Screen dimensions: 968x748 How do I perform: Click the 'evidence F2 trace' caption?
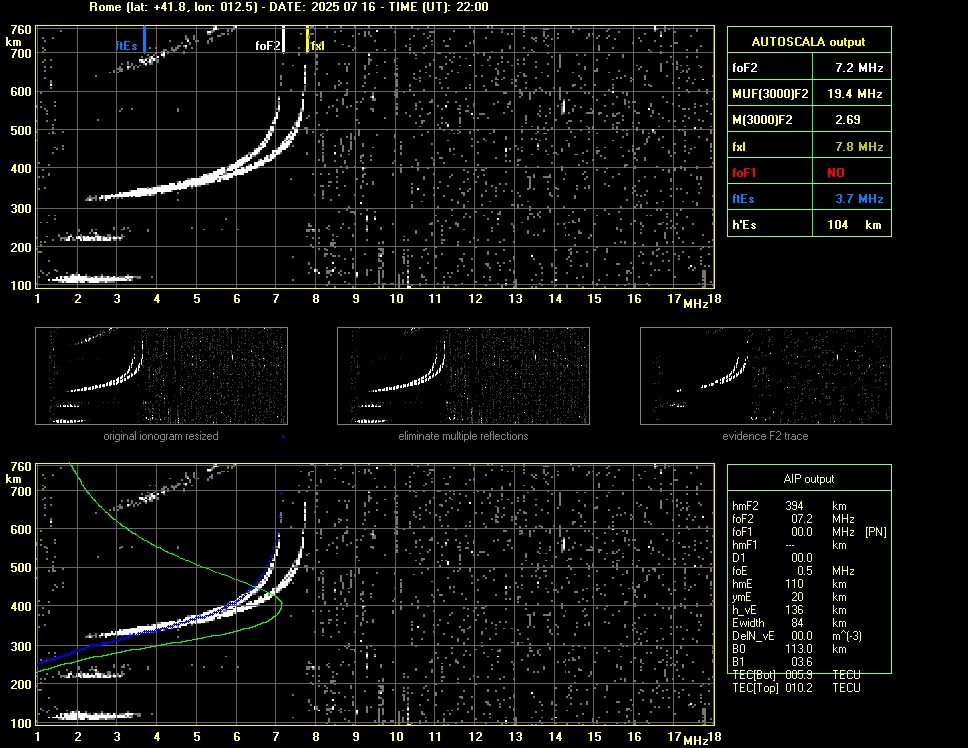pos(765,436)
